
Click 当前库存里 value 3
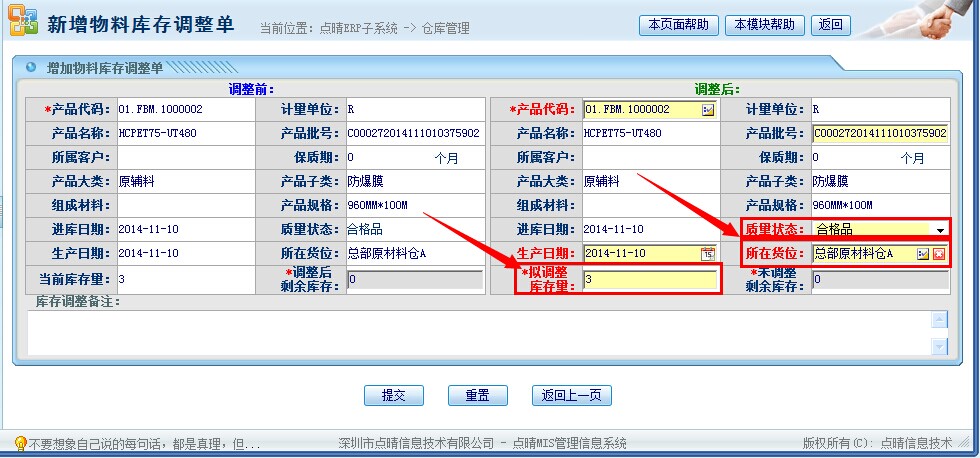[x=121, y=280]
